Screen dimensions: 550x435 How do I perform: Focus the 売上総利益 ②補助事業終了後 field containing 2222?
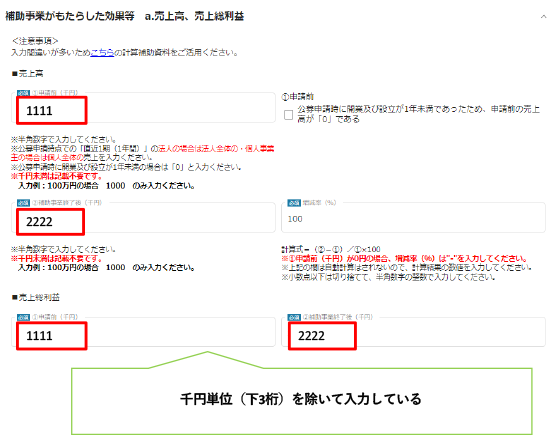point(413,332)
